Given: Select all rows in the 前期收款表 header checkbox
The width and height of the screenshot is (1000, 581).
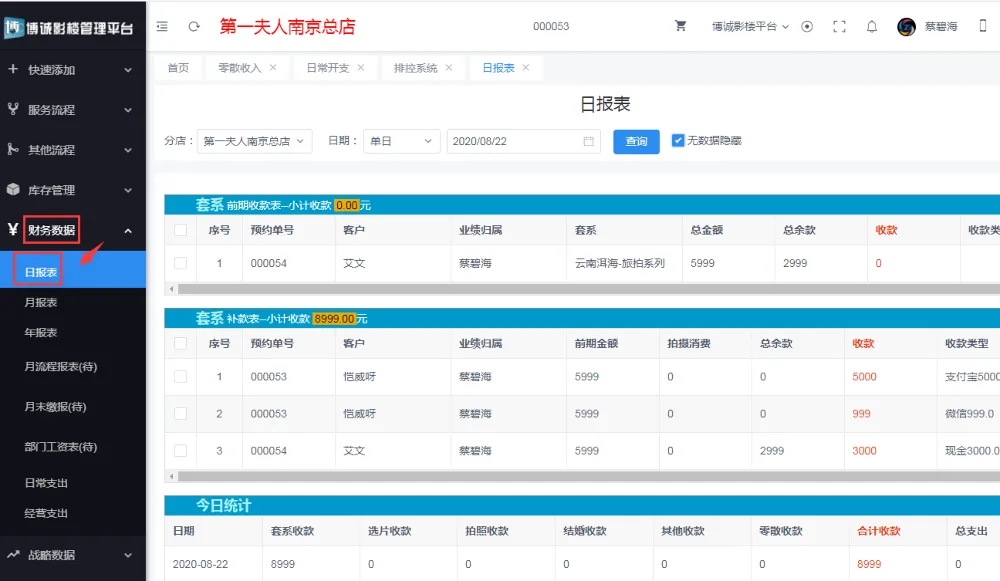Looking at the screenshot, I should click(180, 230).
